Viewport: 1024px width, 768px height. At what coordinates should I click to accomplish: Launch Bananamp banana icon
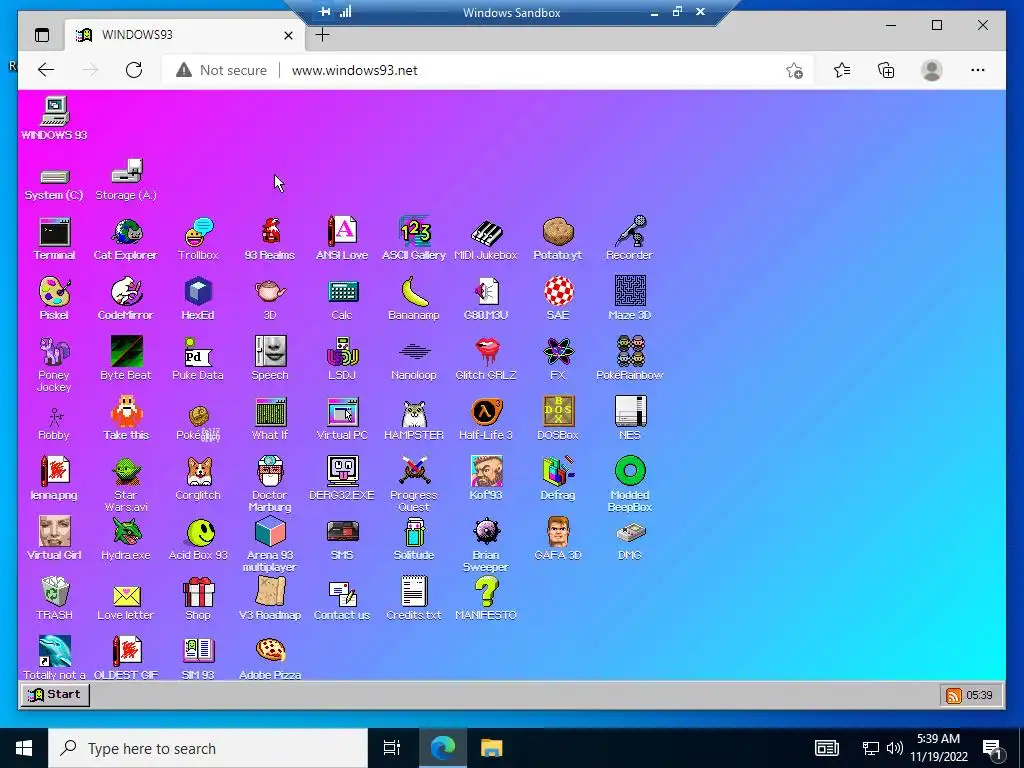point(414,298)
